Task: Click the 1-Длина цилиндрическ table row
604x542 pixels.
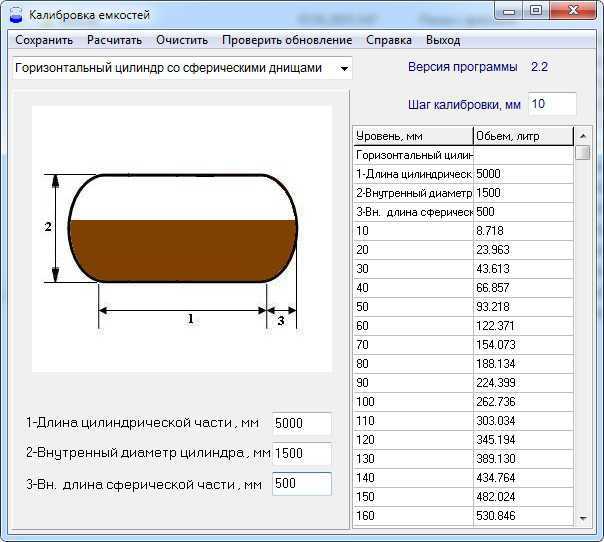Action: pyautogui.click(x=463, y=174)
